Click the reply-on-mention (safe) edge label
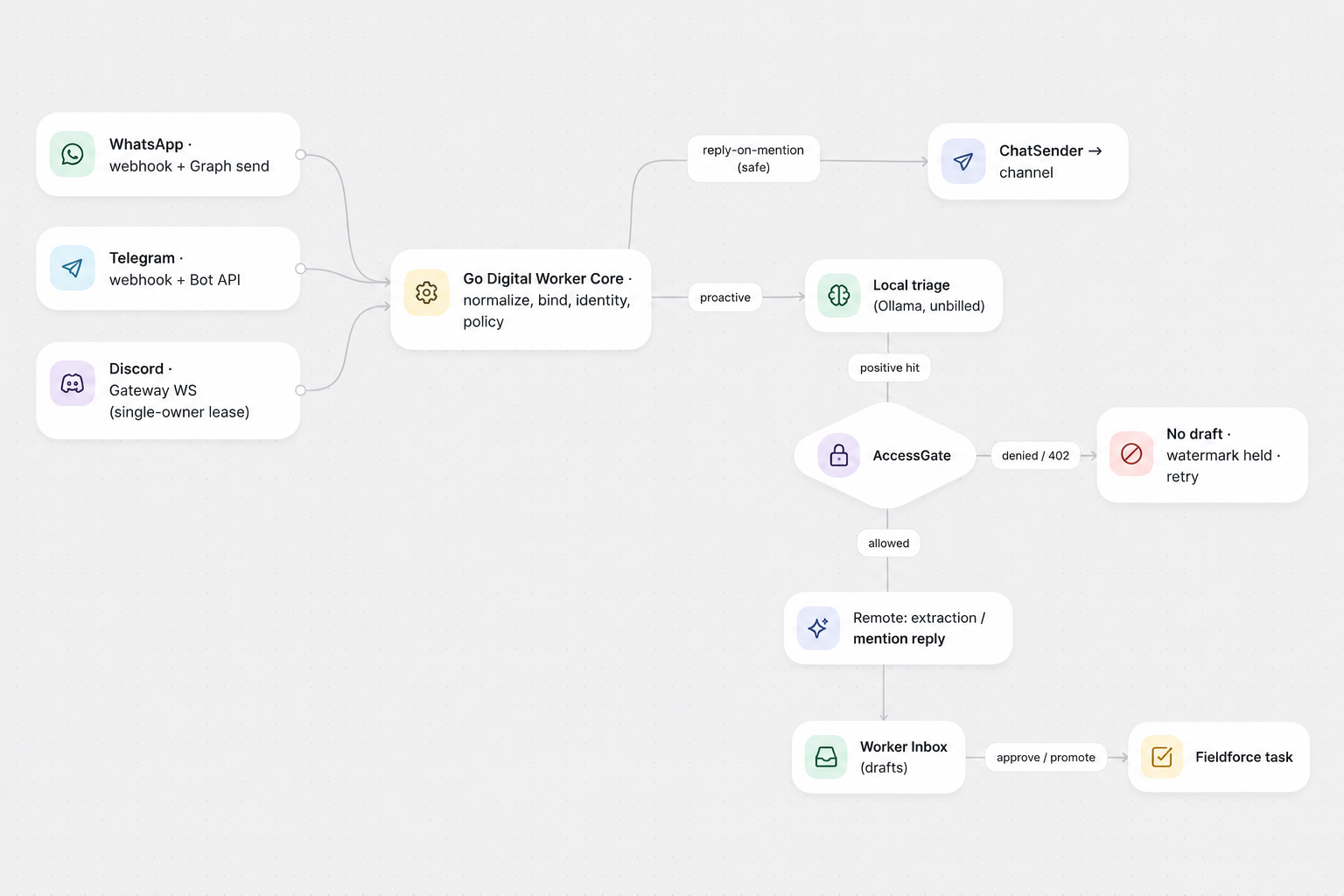Image resolution: width=1344 pixels, height=896 pixels. pyautogui.click(x=753, y=158)
